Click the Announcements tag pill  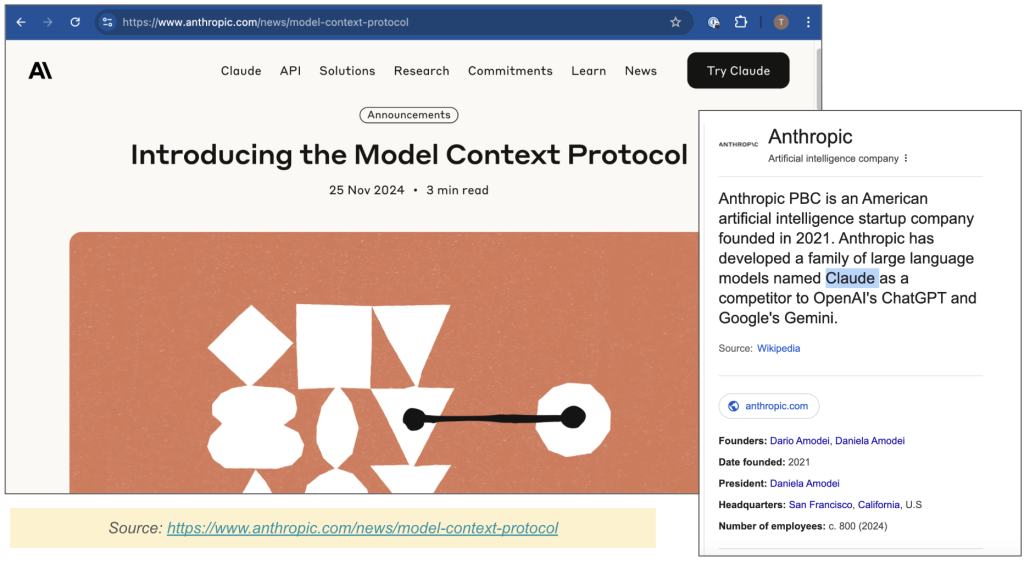tap(409, 115)
